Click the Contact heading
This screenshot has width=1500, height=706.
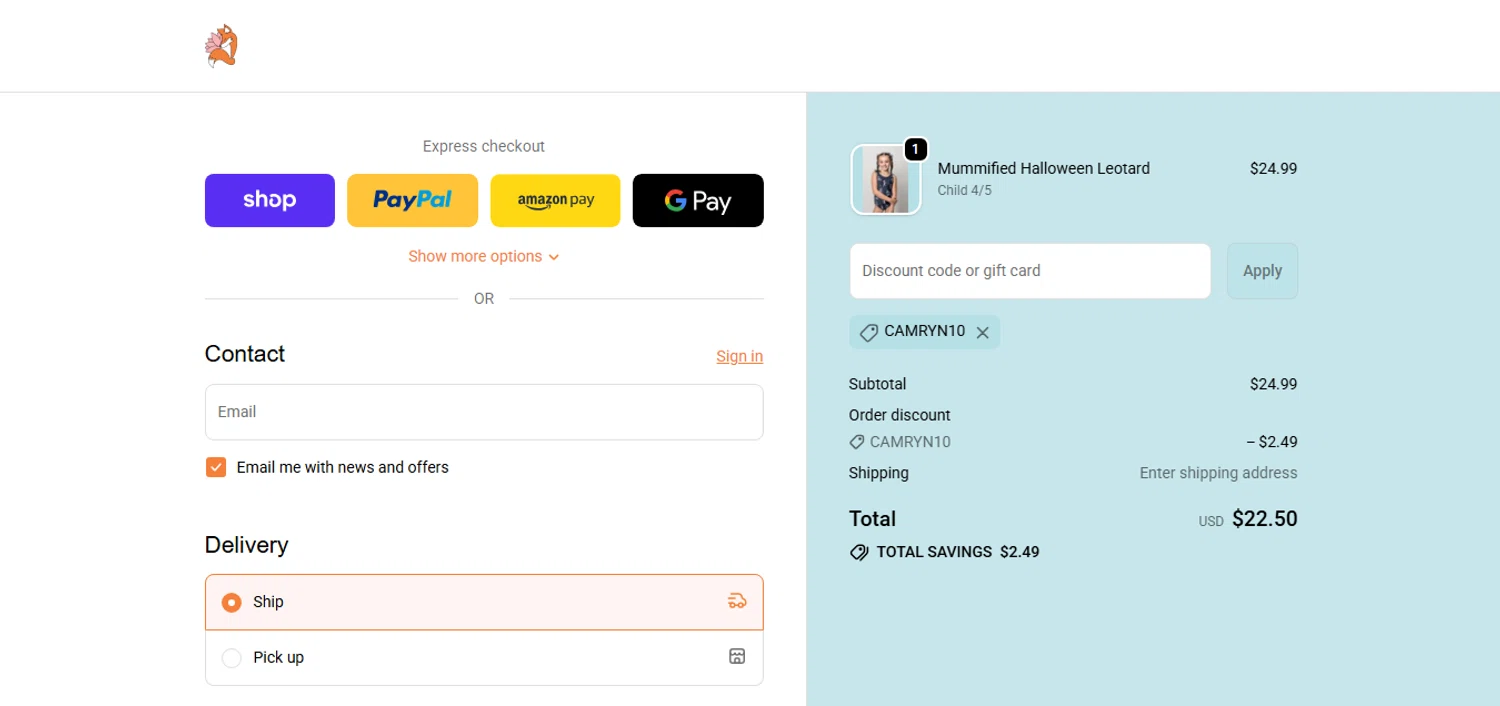(x=245, y=354)
